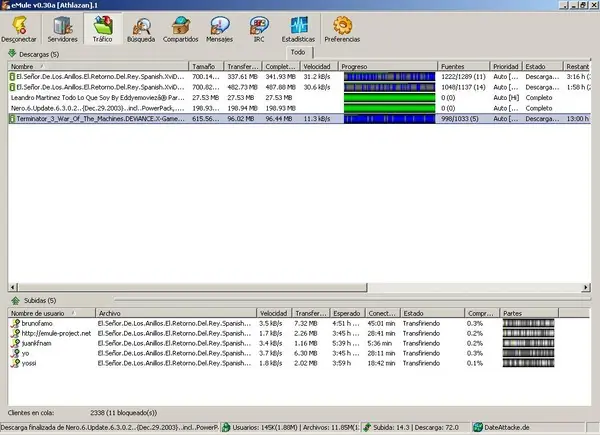600x435 pixels.
Task: Click Clientes en cola count 2338
Action: [x=124, y=413]
